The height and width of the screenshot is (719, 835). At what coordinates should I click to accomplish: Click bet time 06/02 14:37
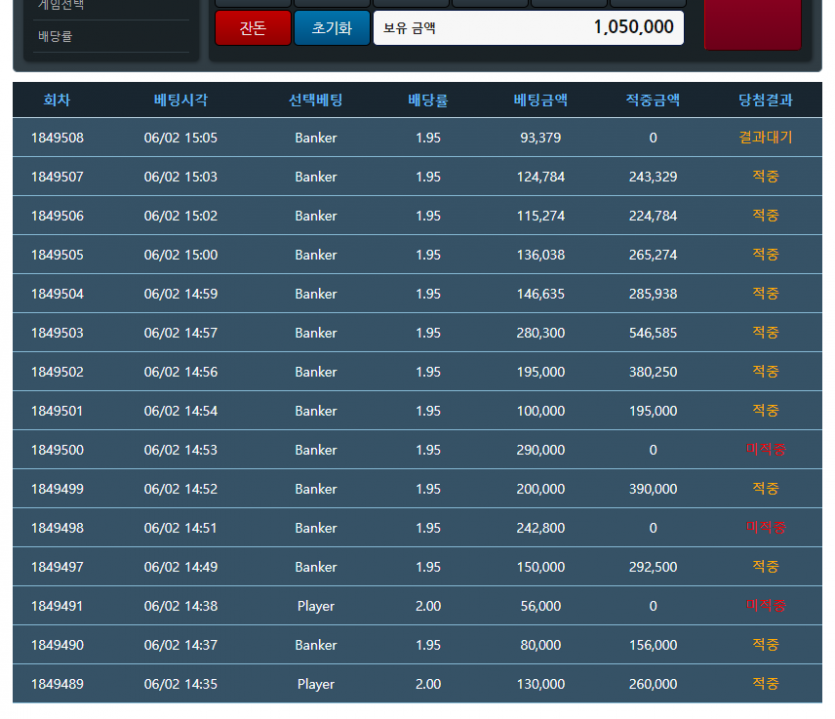181,645
